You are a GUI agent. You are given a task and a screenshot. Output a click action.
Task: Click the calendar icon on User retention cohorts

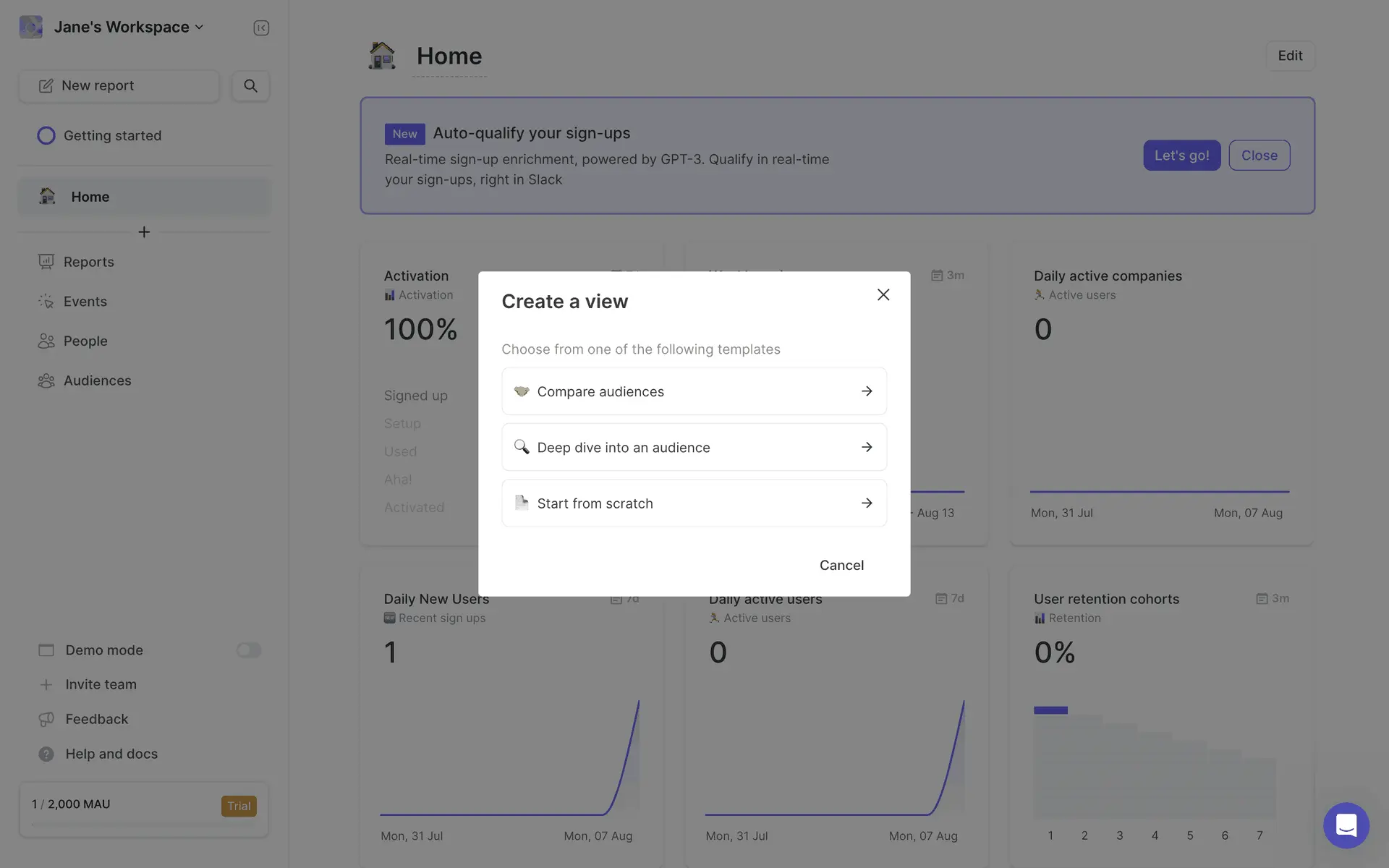(1262, 599)
